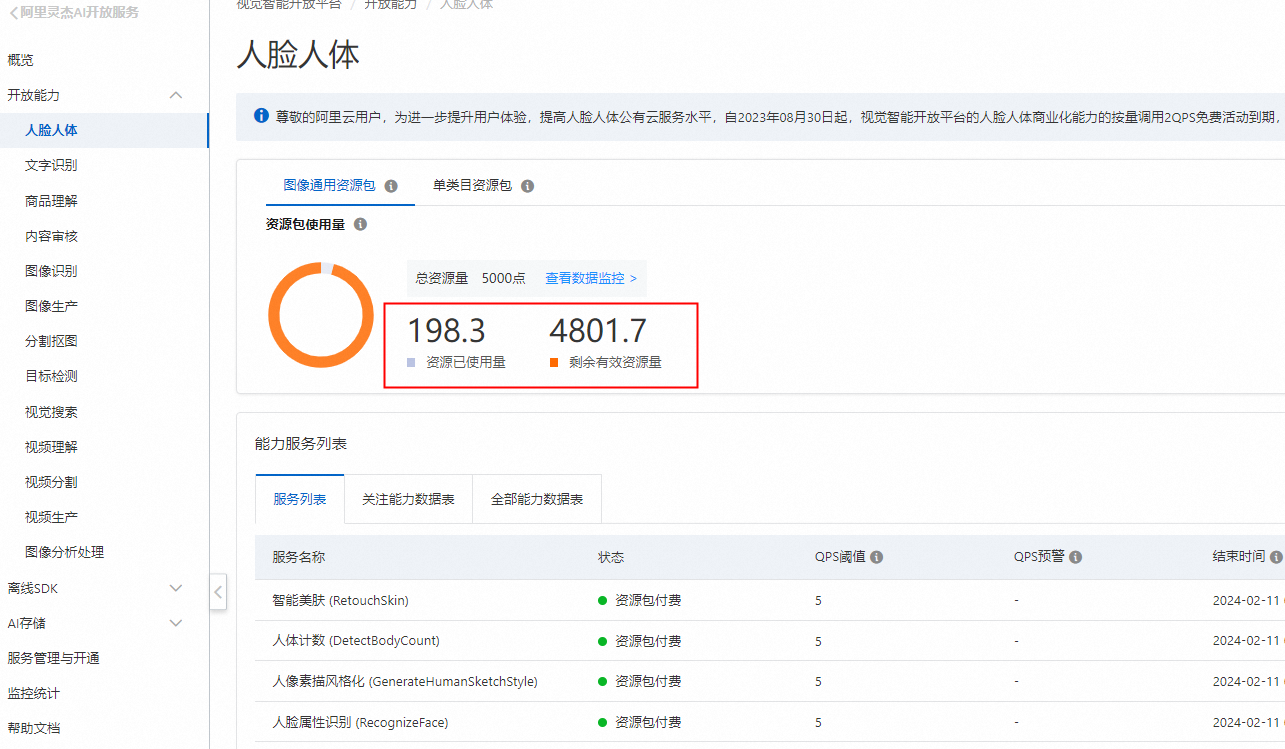Click the info icon next to QPS阈值
The image size is (1285, 749).
[876, 557]
